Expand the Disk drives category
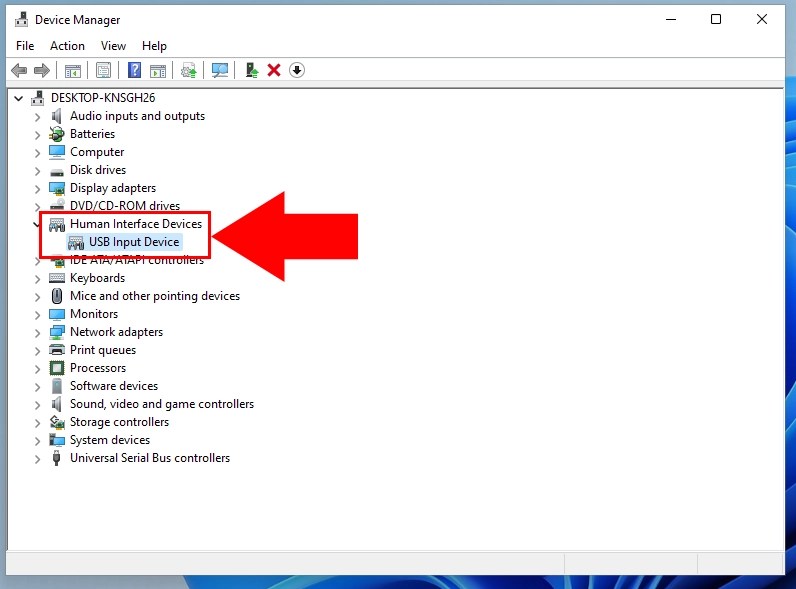Viewport: 796px width, 589px height. pos(37,171)
